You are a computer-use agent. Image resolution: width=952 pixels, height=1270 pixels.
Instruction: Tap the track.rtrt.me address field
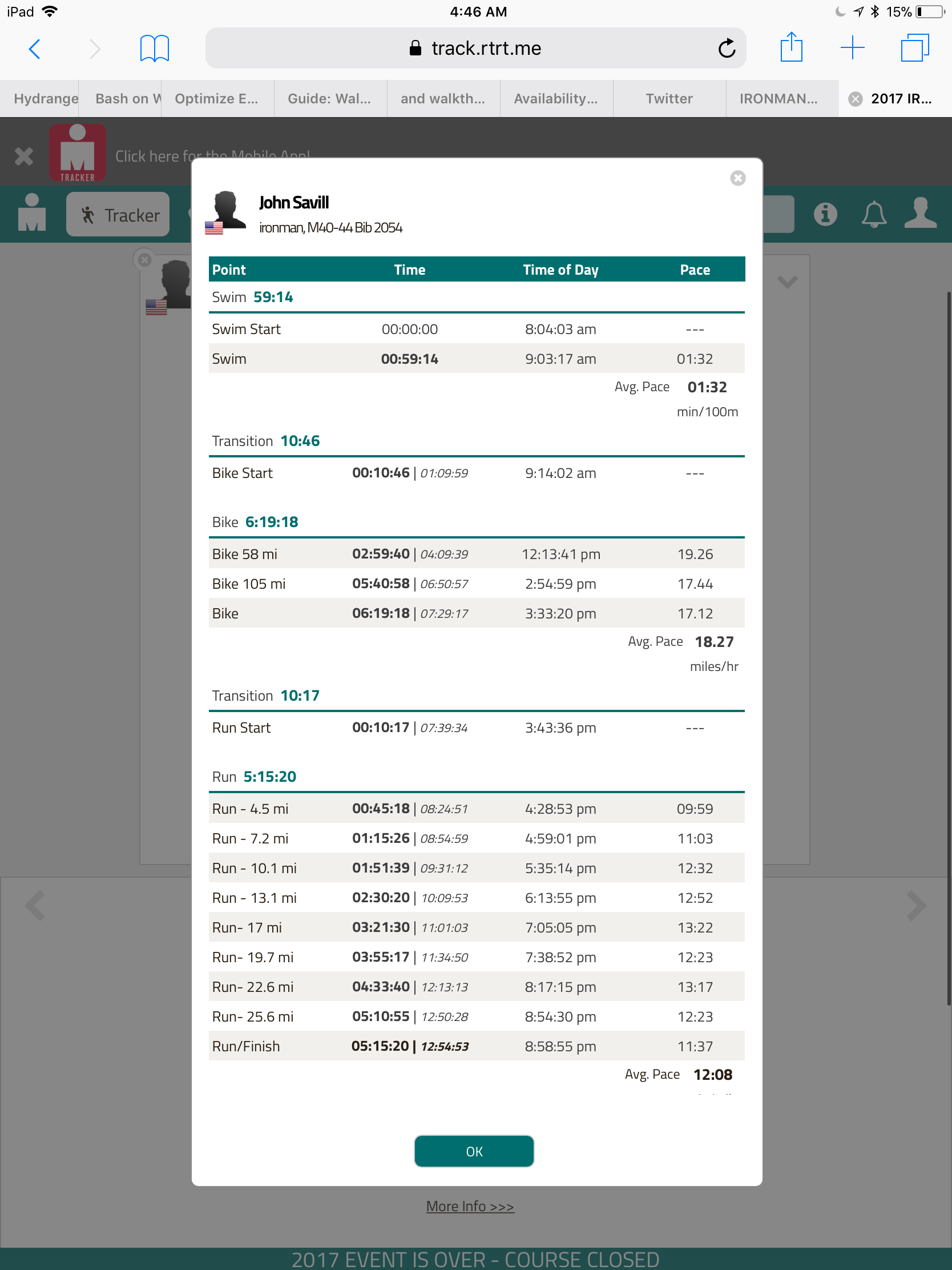pos(475,49)
